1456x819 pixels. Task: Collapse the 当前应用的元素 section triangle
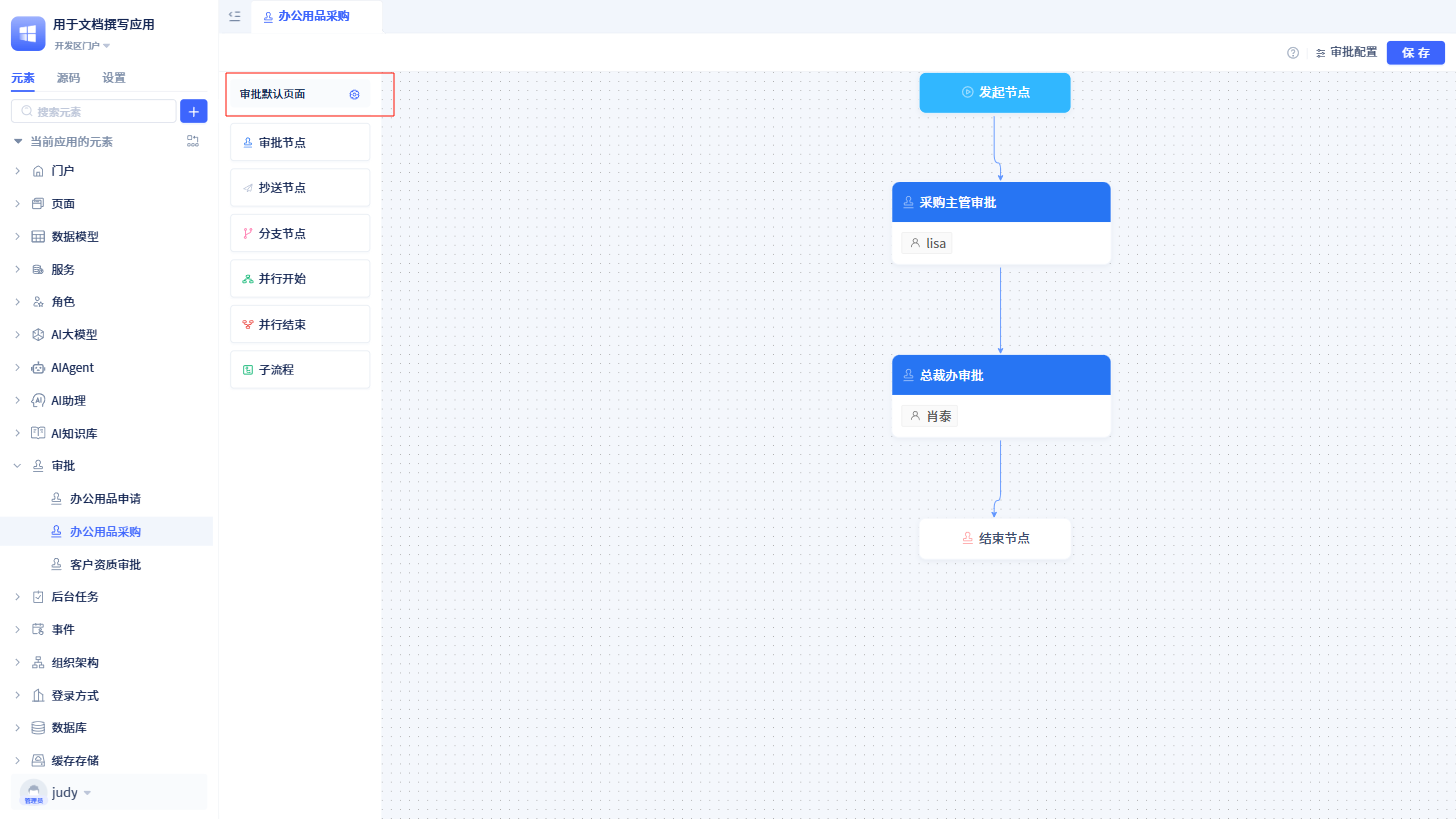click(18, 142)
